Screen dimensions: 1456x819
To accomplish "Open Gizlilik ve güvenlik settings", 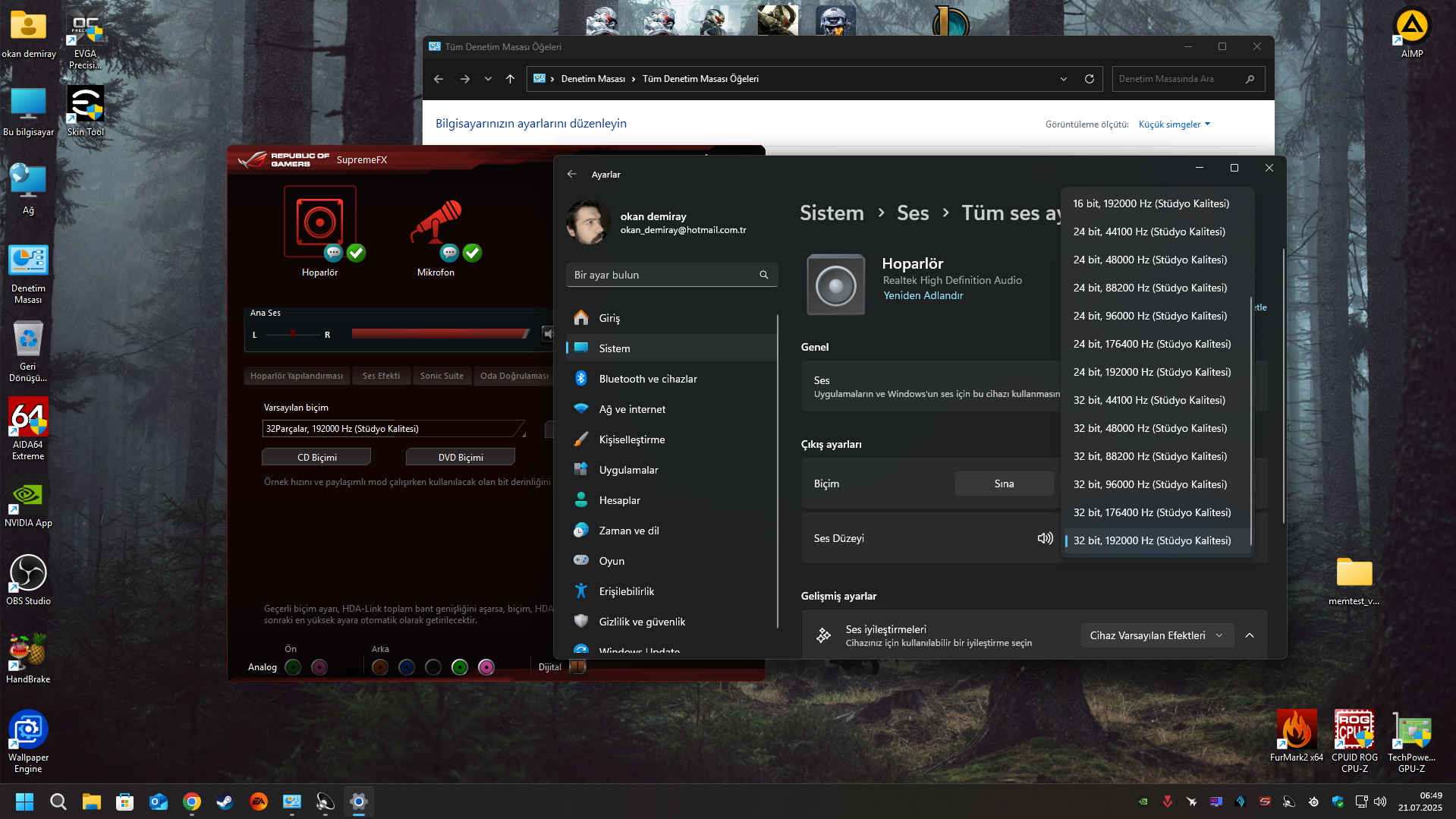I will 671,622.
